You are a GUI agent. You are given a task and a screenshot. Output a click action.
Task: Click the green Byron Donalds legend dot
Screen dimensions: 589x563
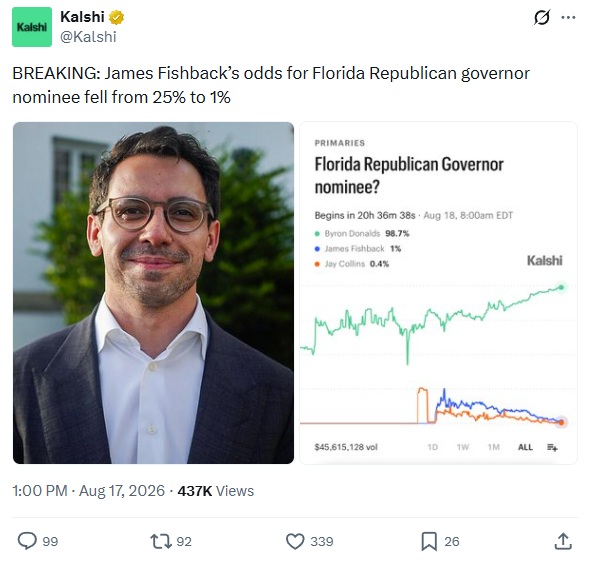pyautogui.click(x=317, y=234)
